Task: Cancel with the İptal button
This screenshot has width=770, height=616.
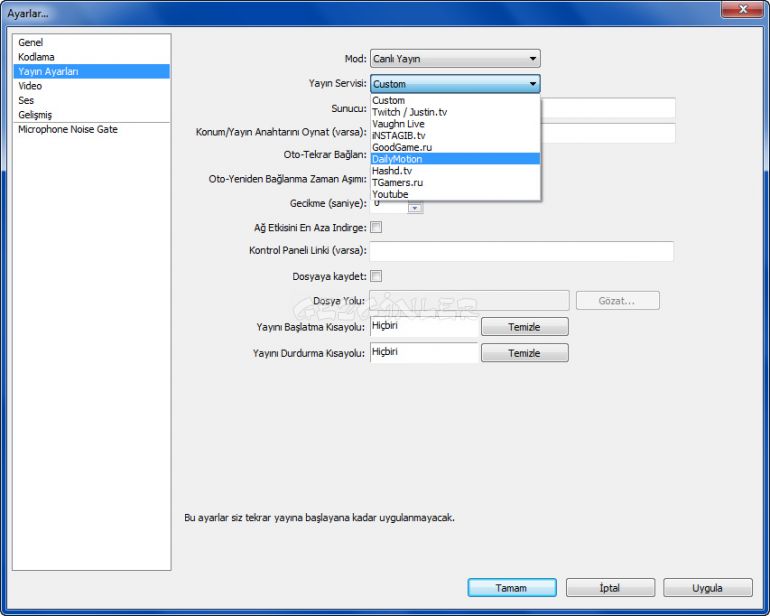Action: point(610,588)
